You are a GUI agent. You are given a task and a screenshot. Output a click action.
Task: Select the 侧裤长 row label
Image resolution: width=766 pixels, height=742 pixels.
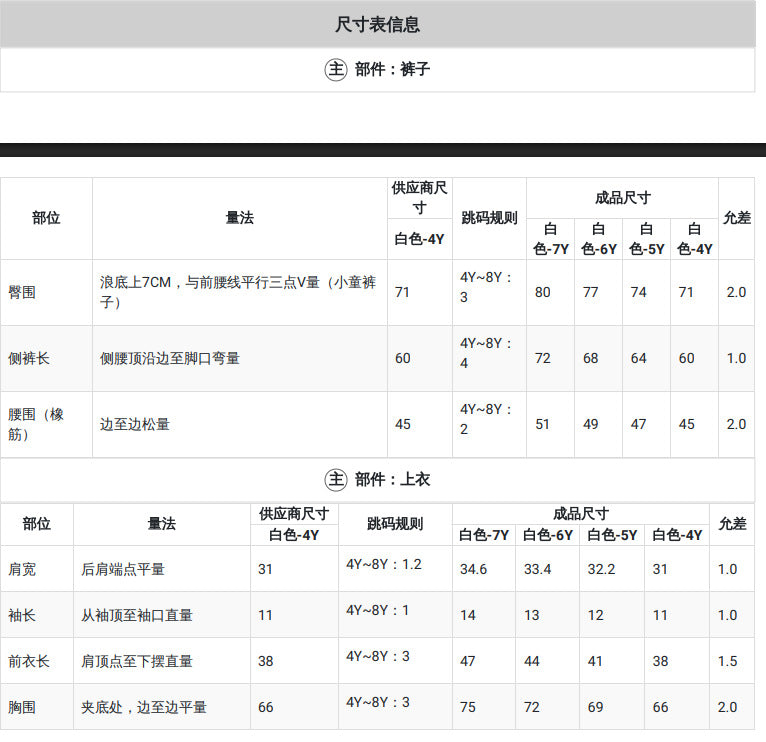pos(29,358)
